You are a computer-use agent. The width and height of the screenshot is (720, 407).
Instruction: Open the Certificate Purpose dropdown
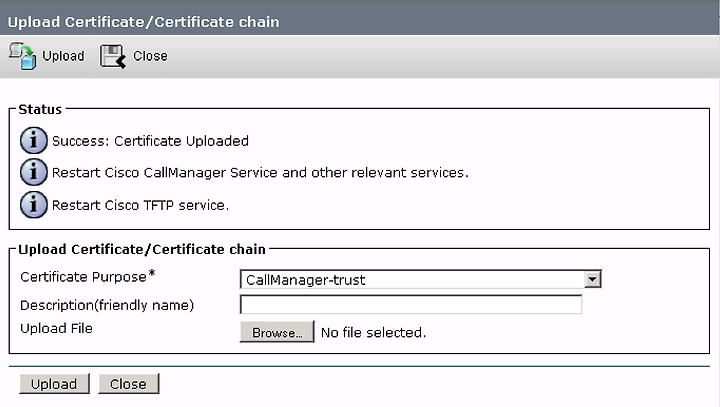(x=421, y=279)
